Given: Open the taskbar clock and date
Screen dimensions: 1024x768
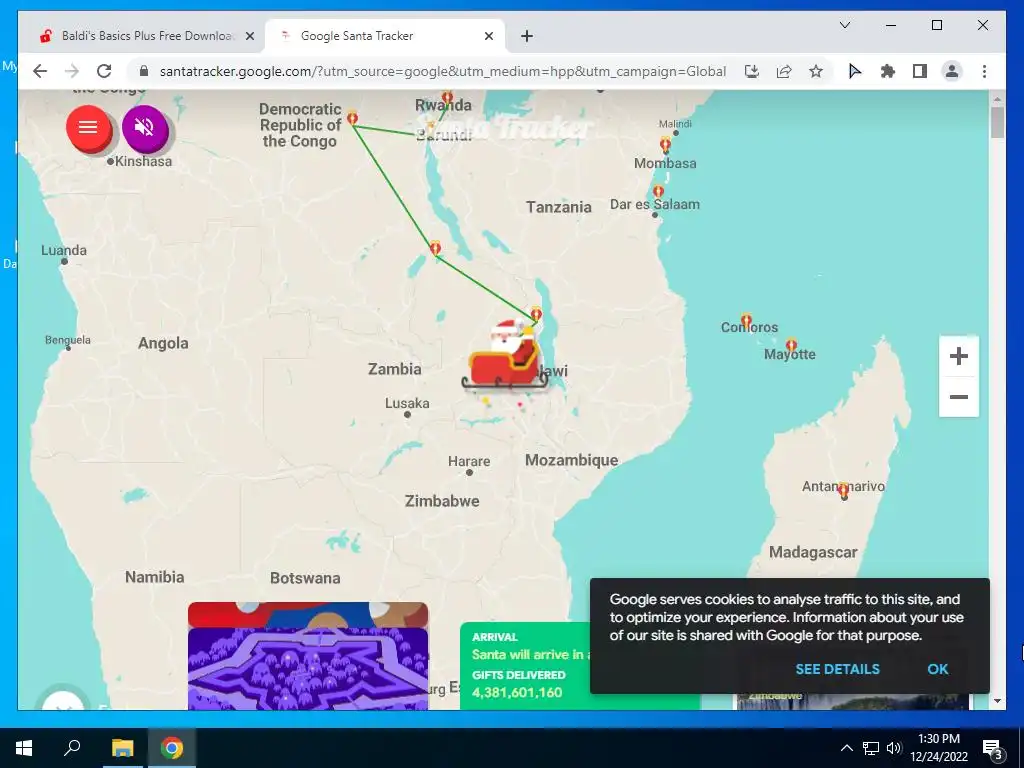Looking at the screenshot, I should (939, 748).
